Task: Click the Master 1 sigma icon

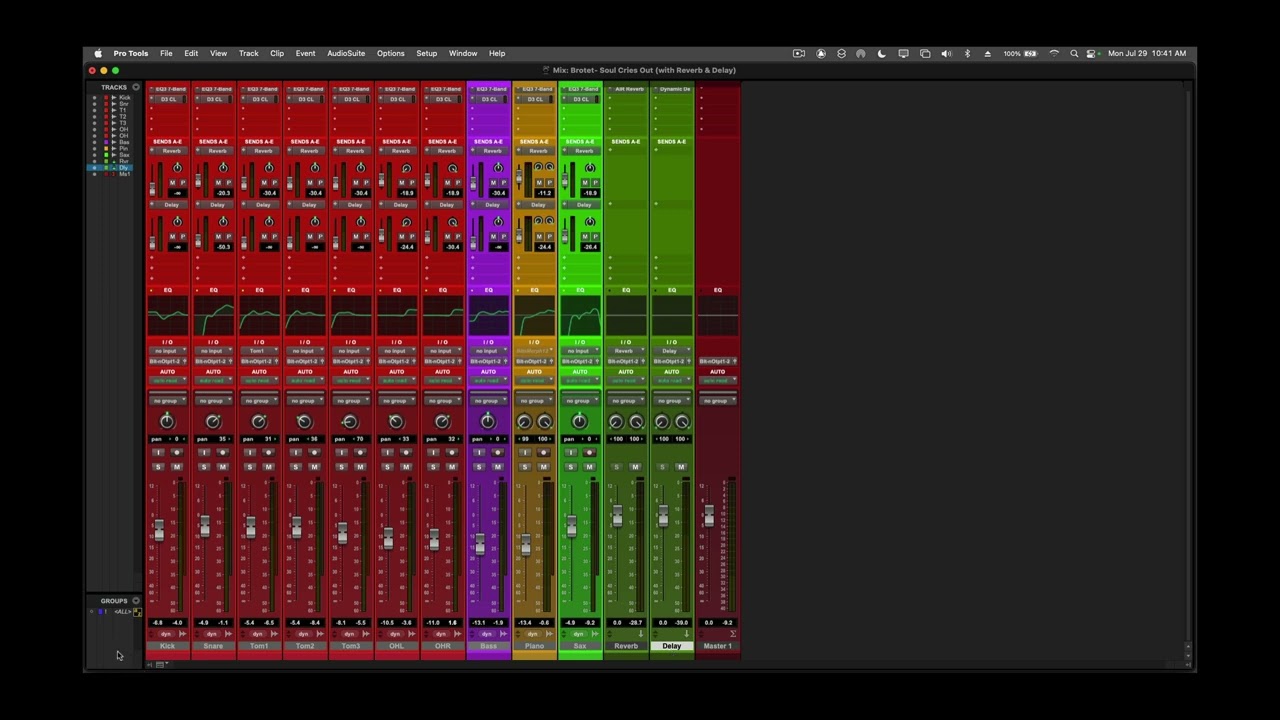Action: click(x=733, y=634)
